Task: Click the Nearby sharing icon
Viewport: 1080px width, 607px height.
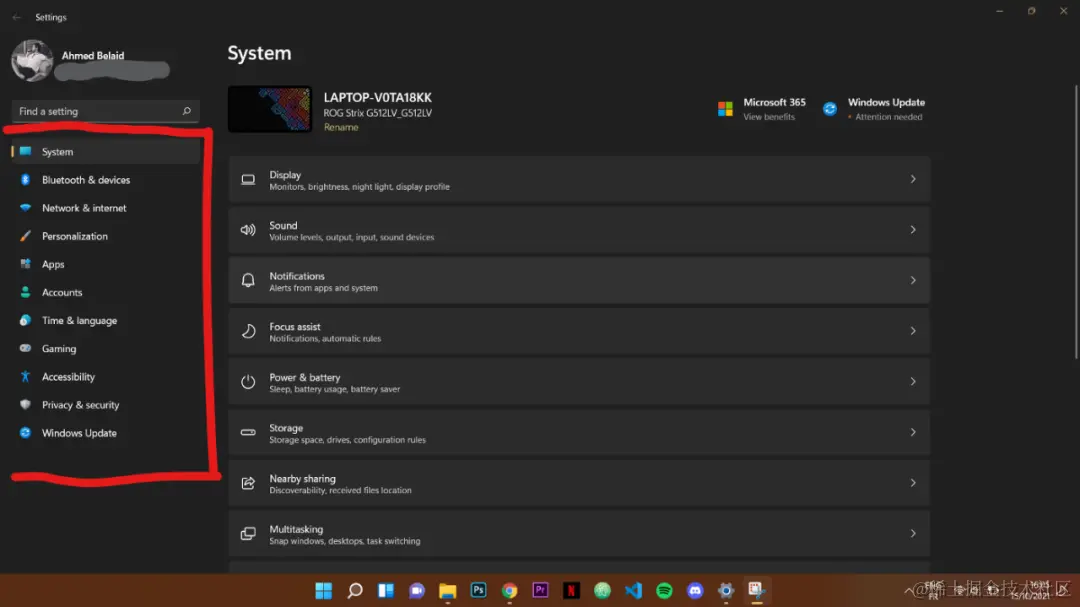Action: click(248, 483)
